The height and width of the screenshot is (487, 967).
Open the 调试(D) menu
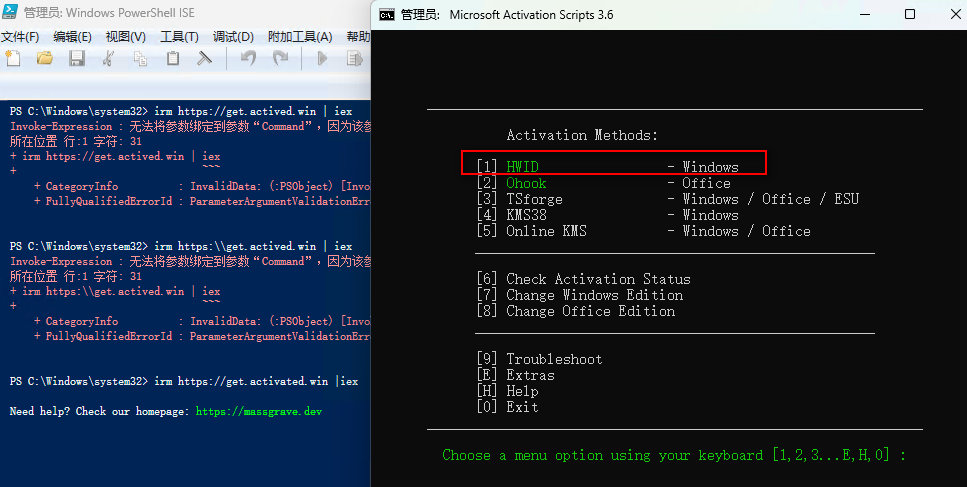click(233, 37)
